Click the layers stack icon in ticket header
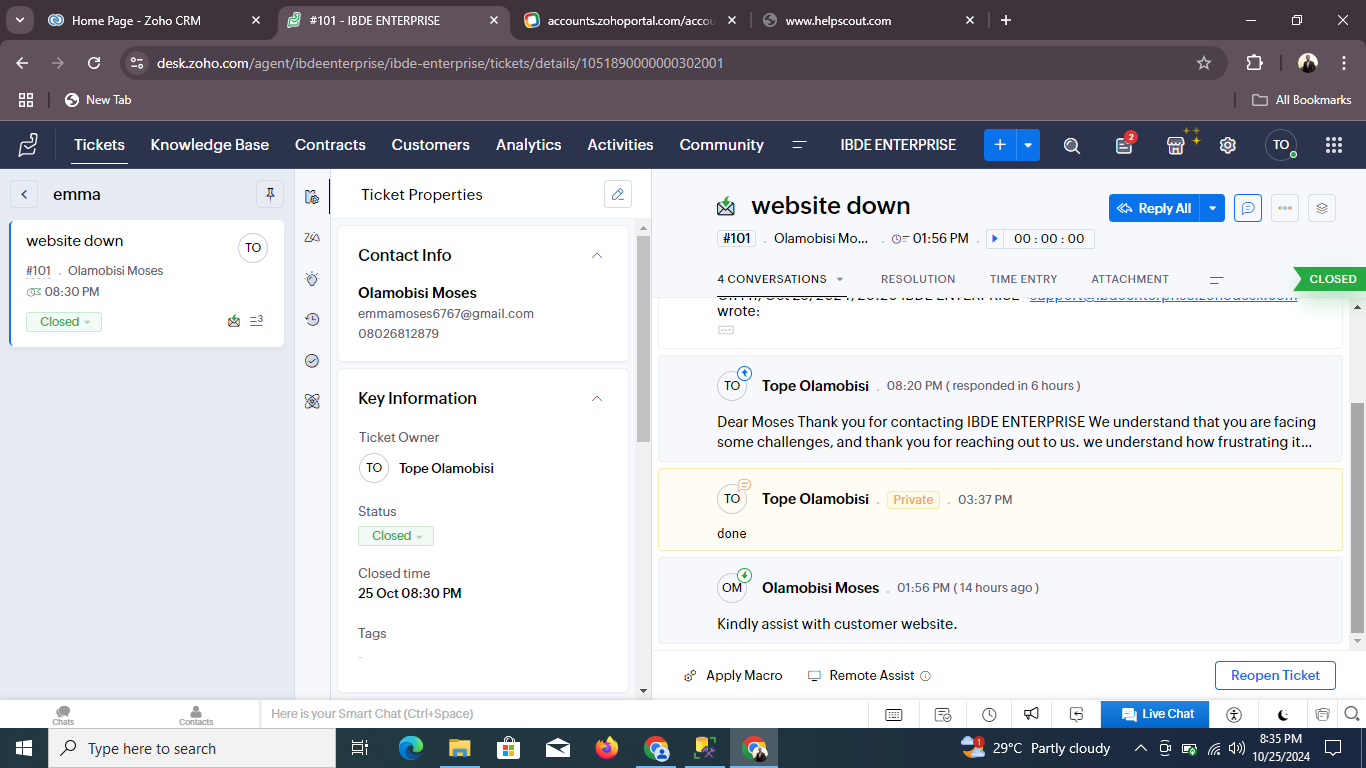Screen dimensions: 1366x768 click(x=1322, y=208)
